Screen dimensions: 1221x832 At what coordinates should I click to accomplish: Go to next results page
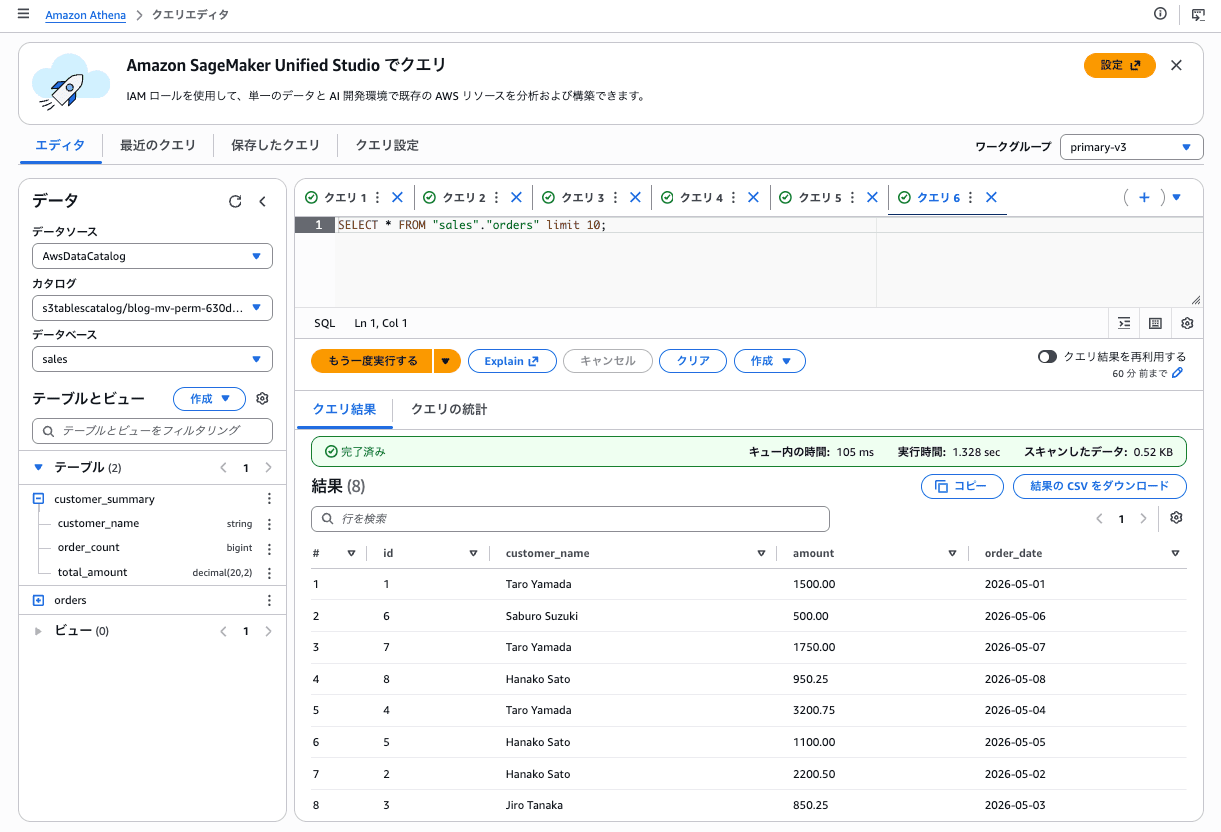[1144, 519]
